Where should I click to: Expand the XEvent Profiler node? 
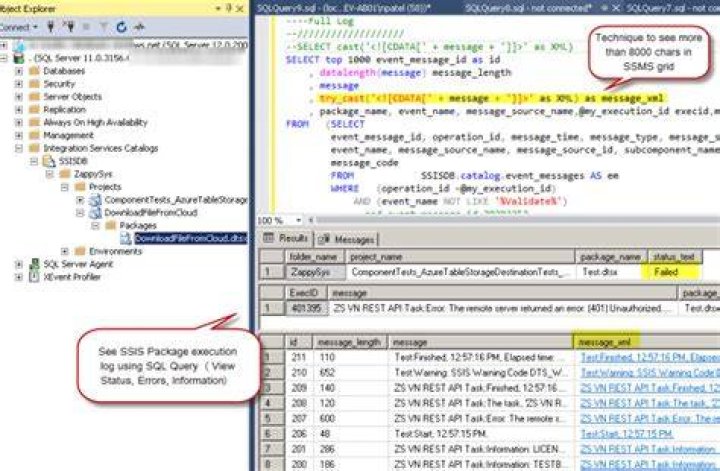click(x=19, y=277)
